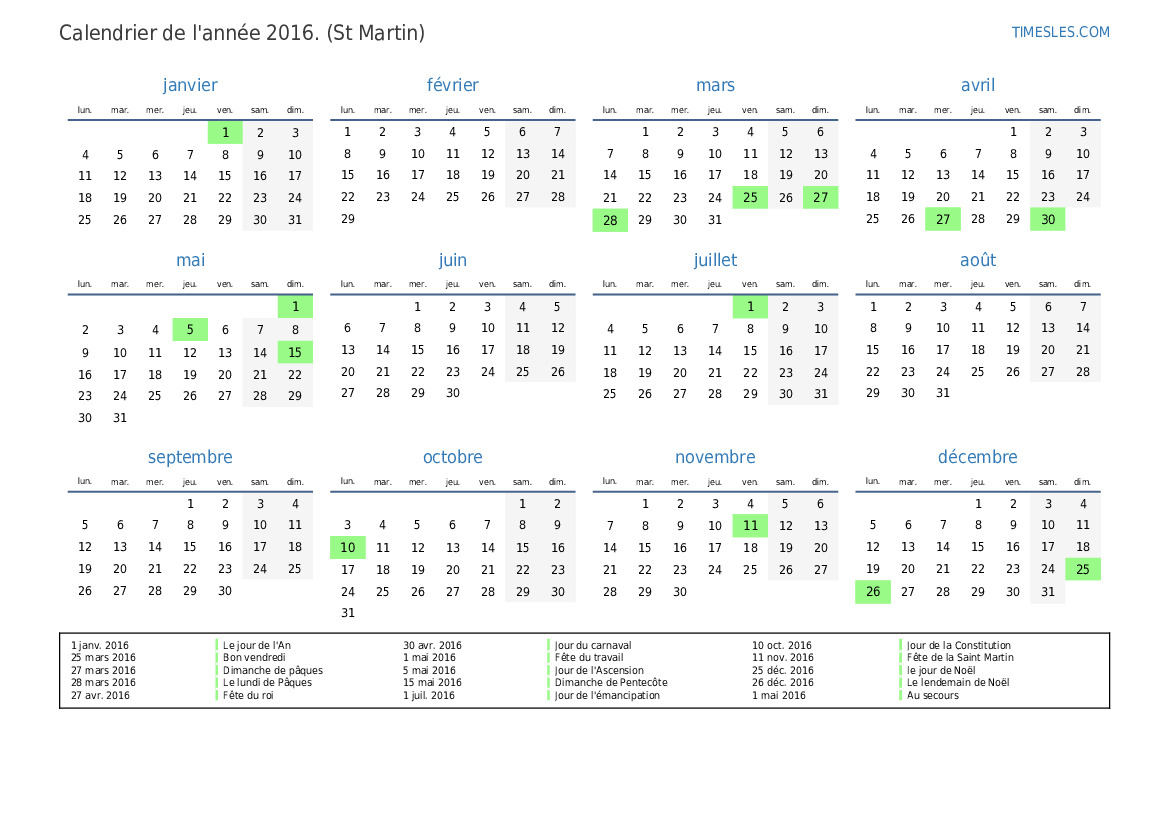
Task: Open the TIMESLES.COM link
Action: [1060, 32]
